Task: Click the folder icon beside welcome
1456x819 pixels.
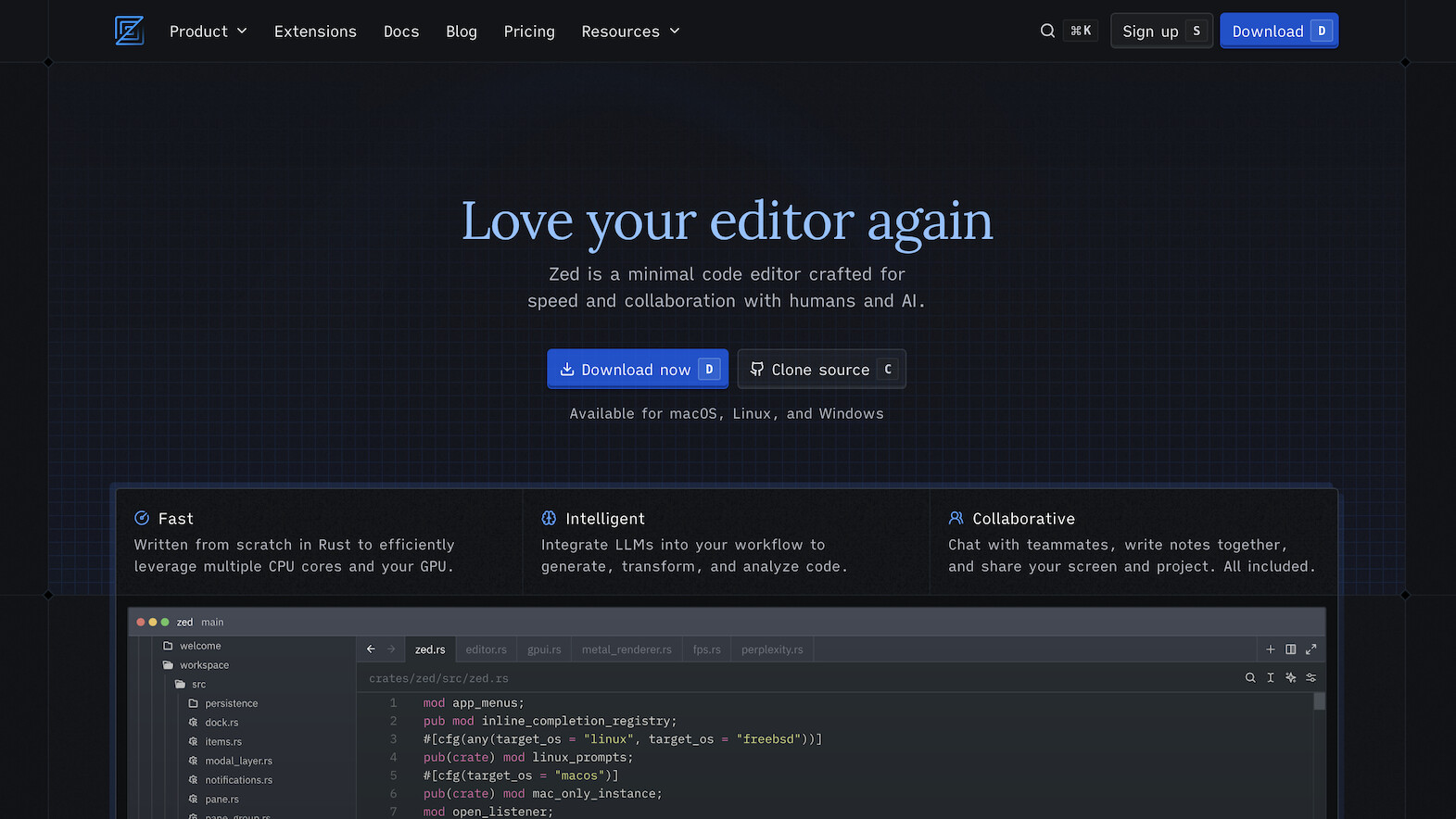Action: 168,646
